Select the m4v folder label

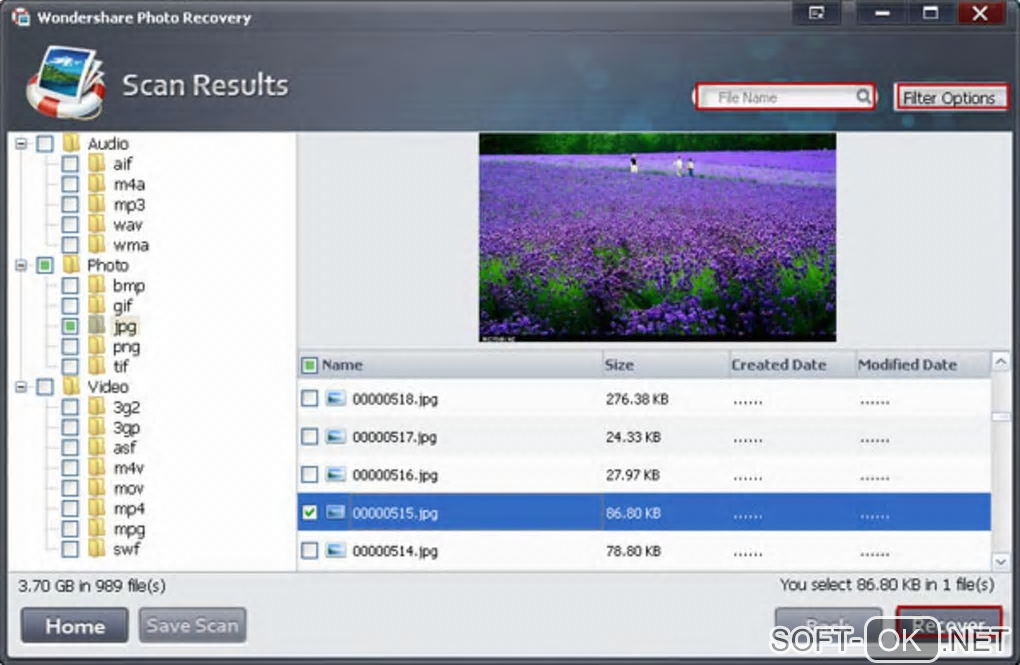(128, 468)
